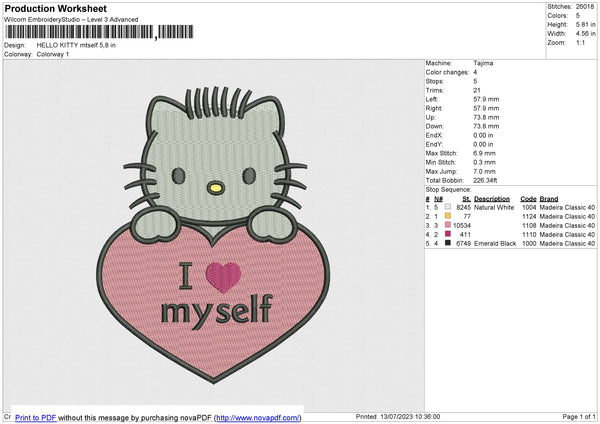The width and height of the screenshot is (600, 424).
Task: Open the http://www.novapdf.com/ link
Action: point(258,417)
